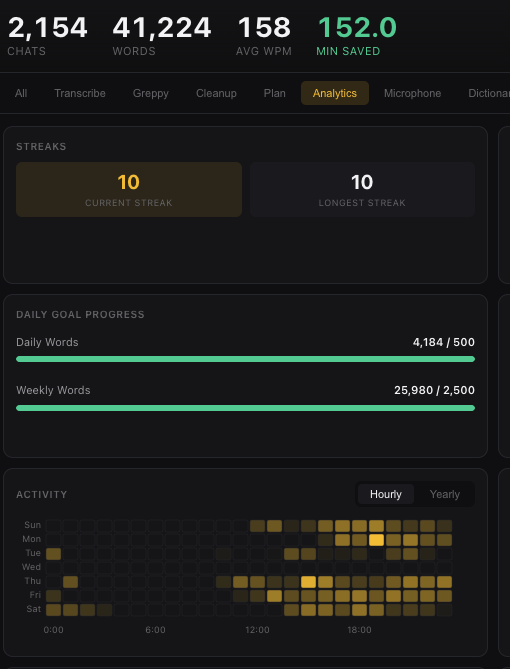Click the 41,224 words count
This screenshot has height=669, width=510.
162,28
